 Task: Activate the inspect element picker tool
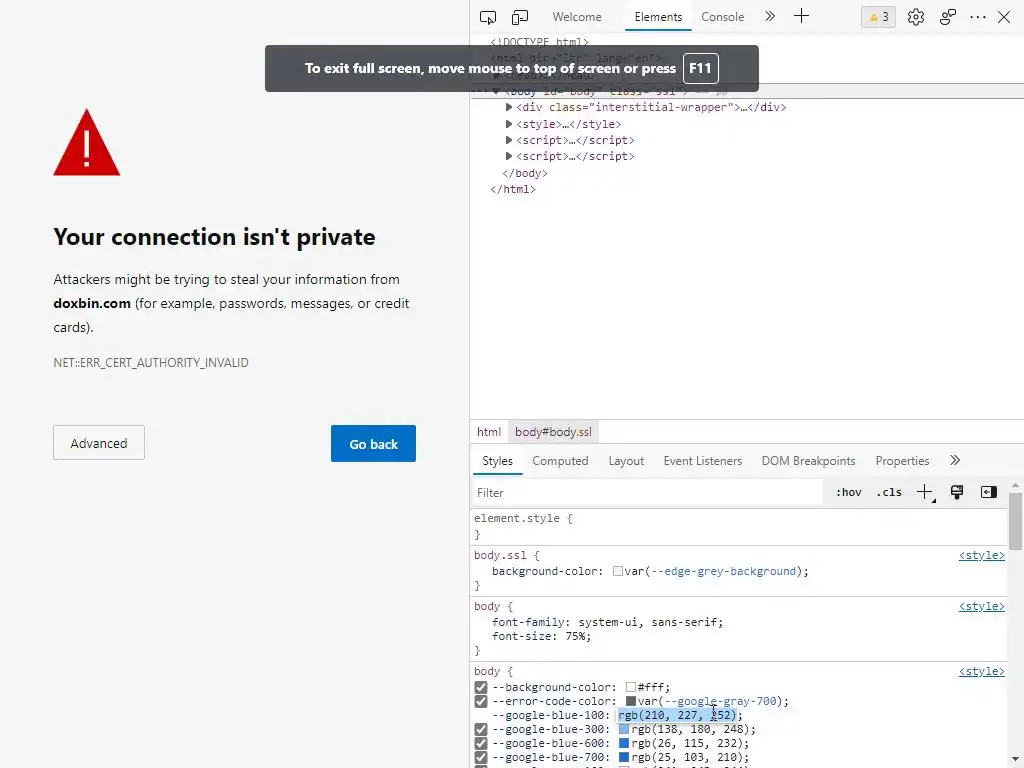coord(487,17)
